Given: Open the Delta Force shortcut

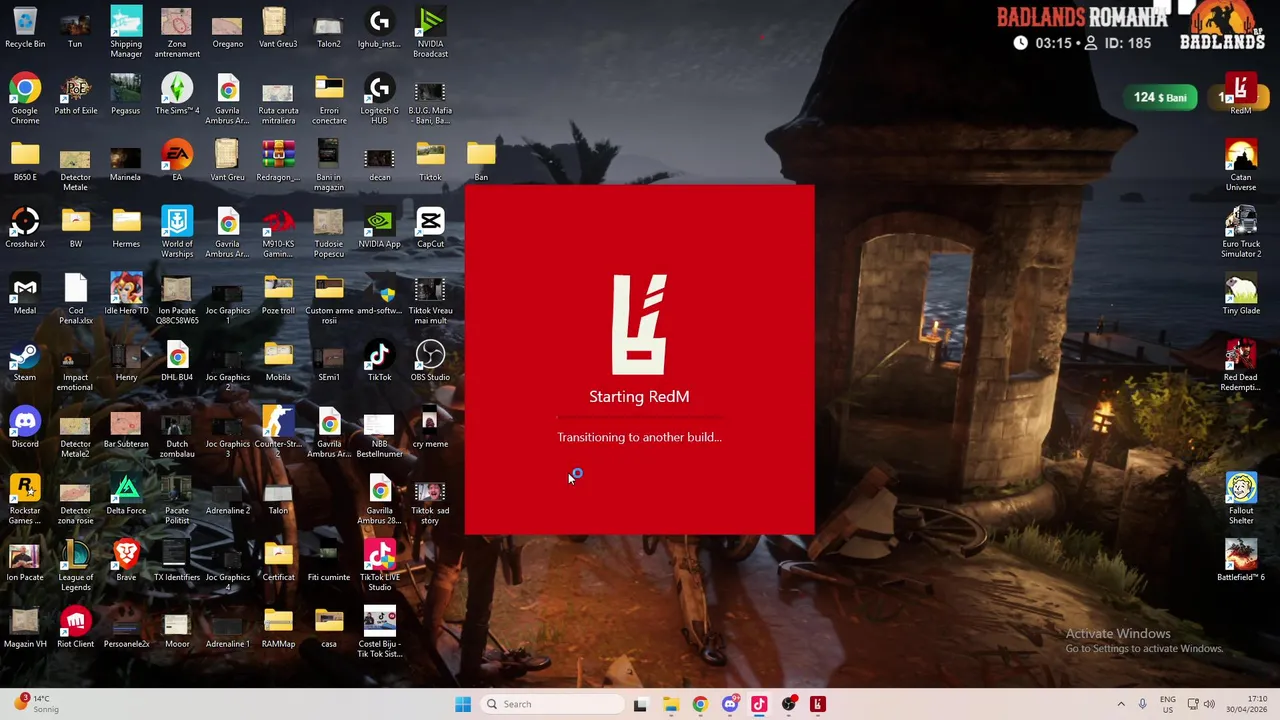Looking at the screenshot, I should [x=126, y=494].
